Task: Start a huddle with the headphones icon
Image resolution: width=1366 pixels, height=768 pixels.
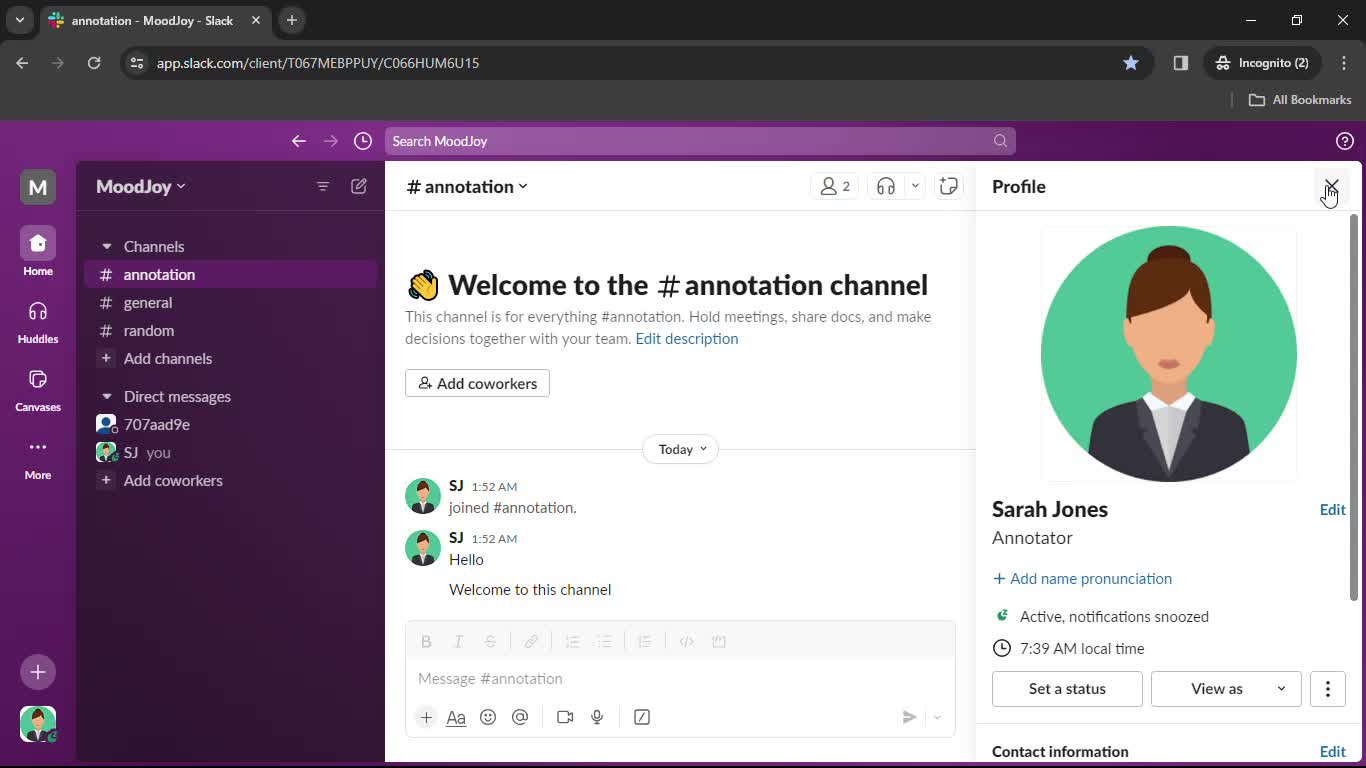Action: point(886,186)
